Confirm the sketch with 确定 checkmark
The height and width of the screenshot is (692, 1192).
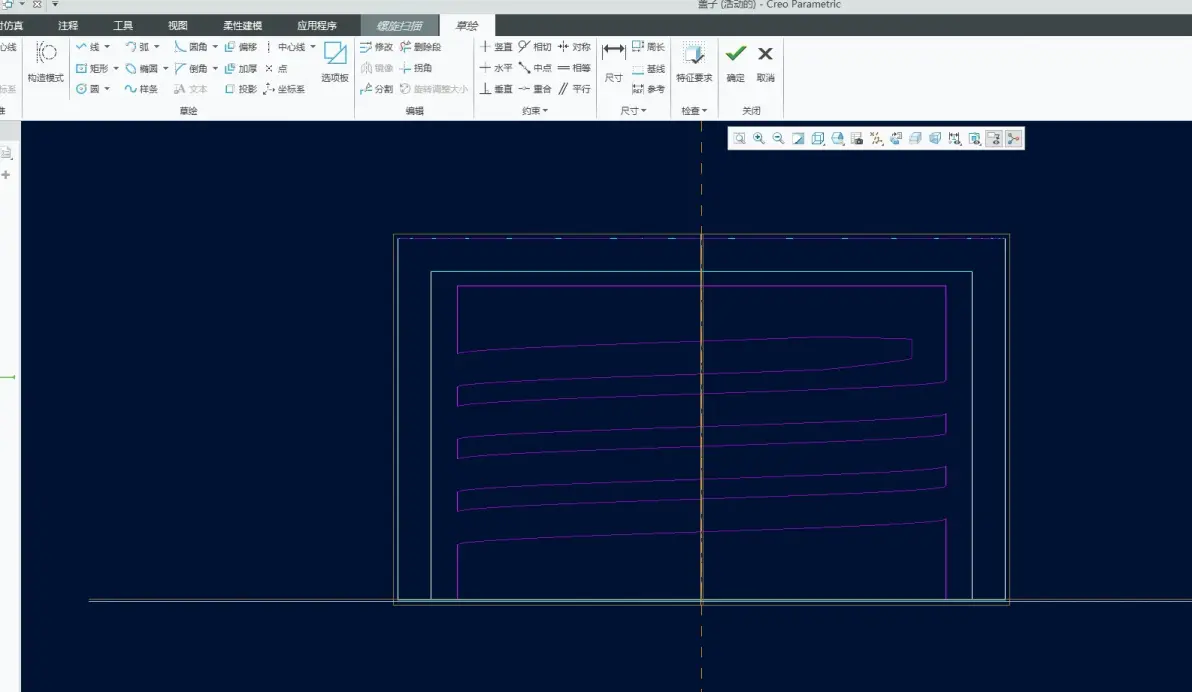tap(735, 62)
